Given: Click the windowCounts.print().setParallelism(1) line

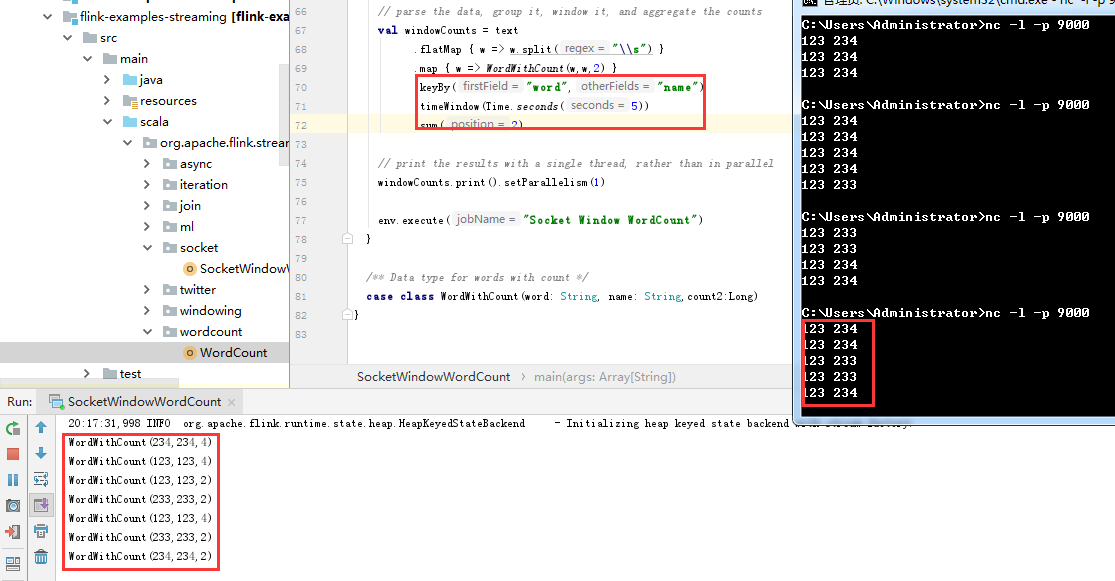Looking at the screenshot, I should point(491,183).
